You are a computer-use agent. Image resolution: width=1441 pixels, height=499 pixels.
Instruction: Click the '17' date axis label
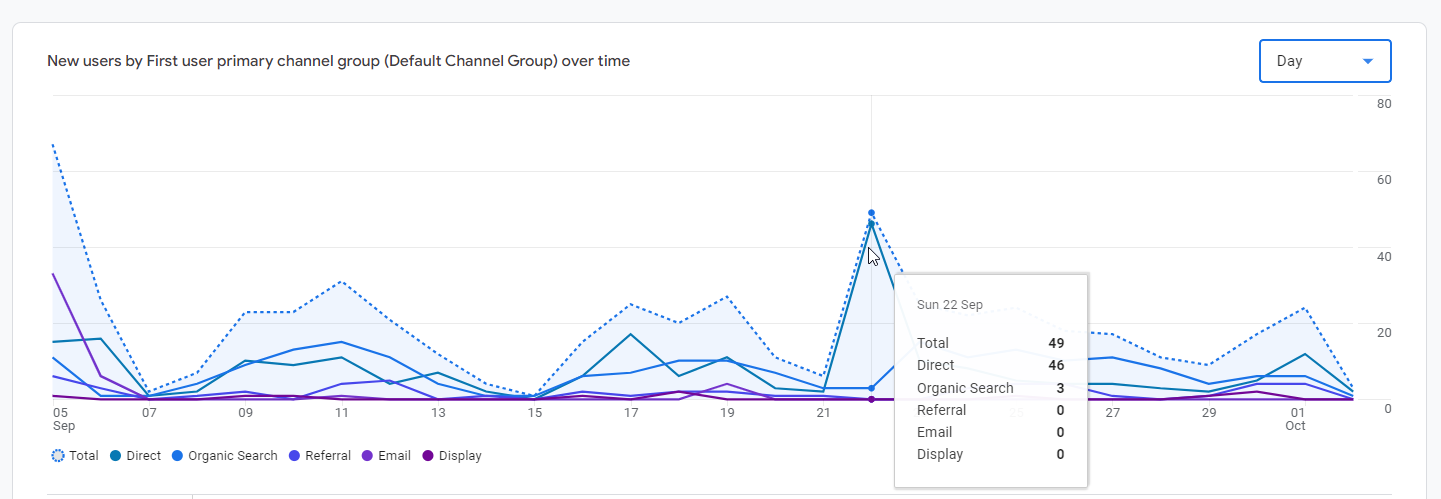tap(631, 412)
